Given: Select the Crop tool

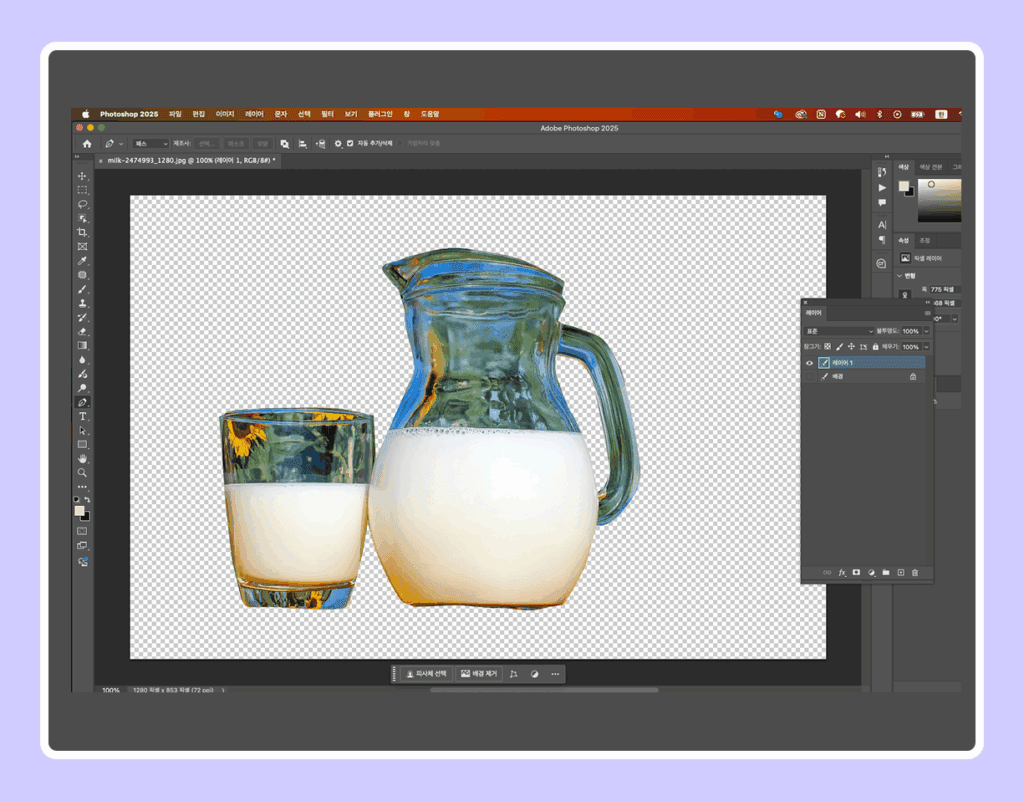Looking at the screenshot, I should pos(82,232).
